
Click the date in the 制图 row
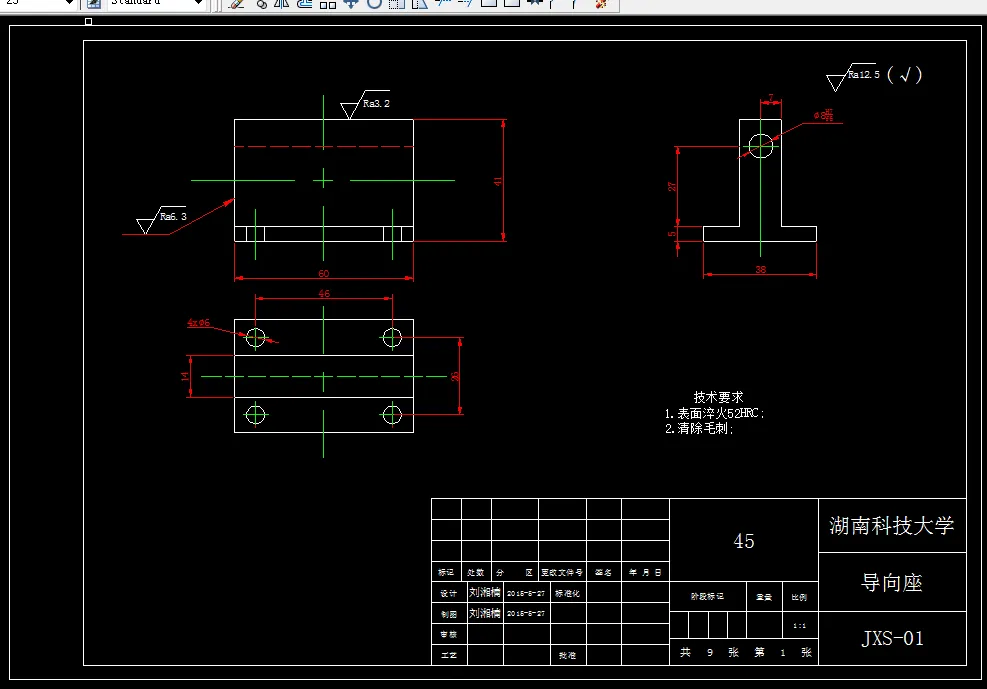(526, 613)
